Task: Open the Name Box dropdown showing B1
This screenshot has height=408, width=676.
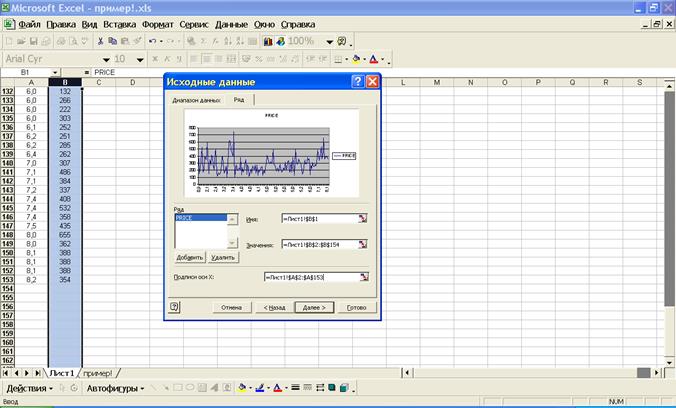Action: tap(55, 72)
